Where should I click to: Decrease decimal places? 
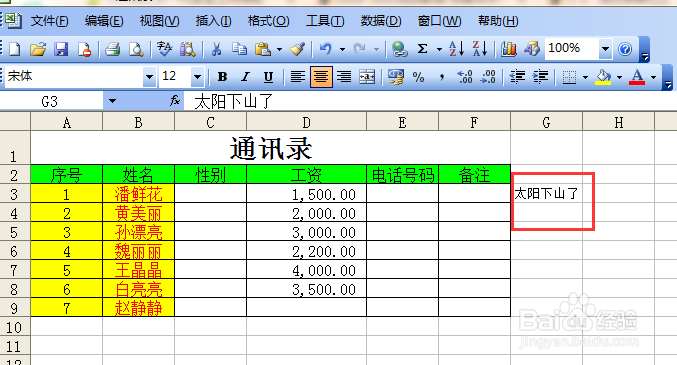click(x=488, y=77)
